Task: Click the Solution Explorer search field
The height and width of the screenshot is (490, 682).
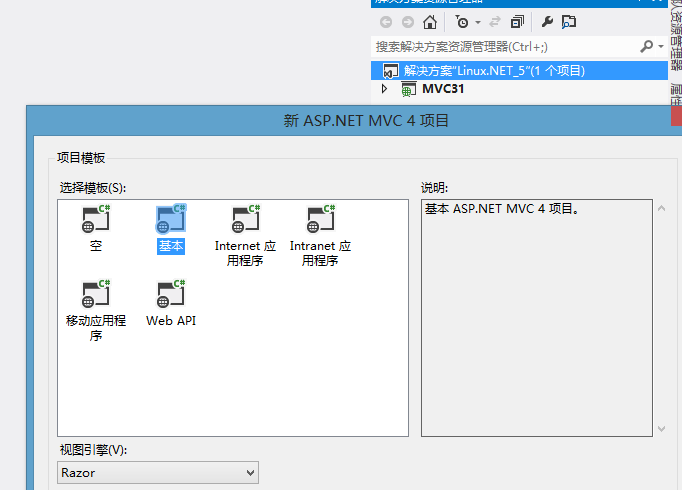Action: point(505,47)
